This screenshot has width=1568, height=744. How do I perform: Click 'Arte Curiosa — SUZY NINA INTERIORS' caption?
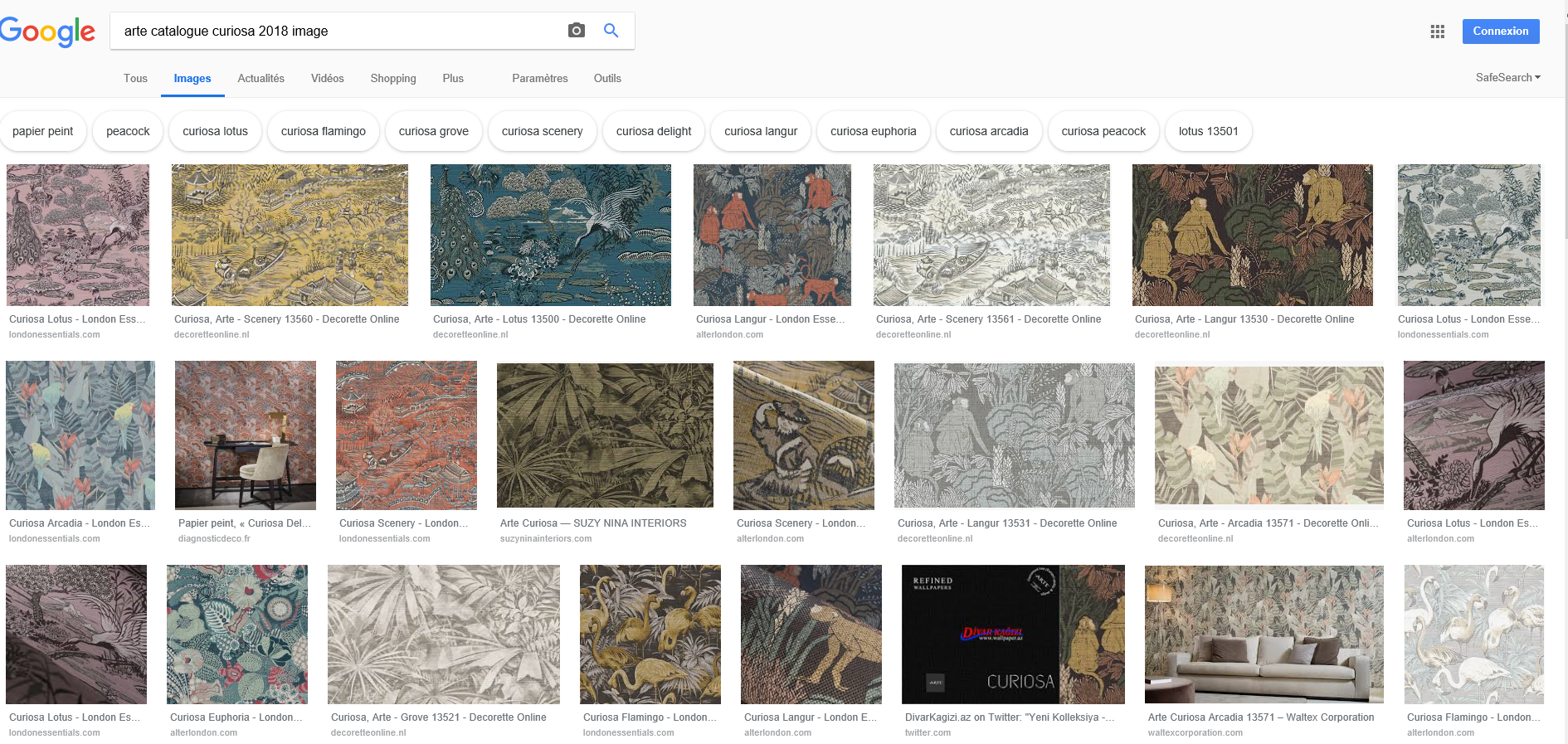point(593,523)
